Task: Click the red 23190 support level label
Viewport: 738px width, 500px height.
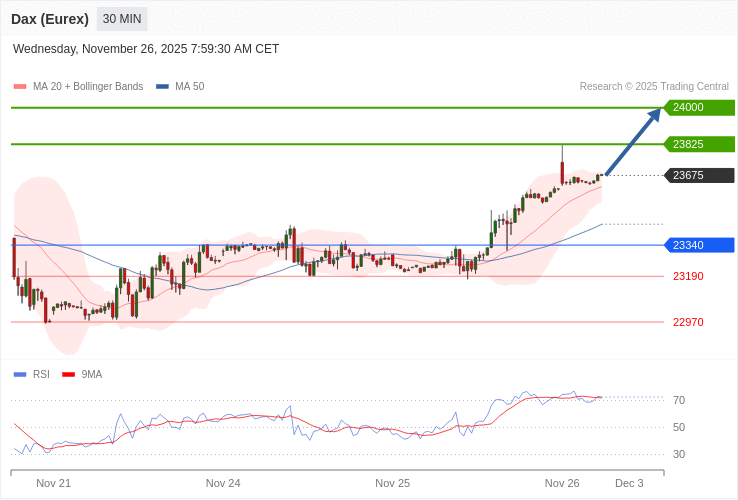Action: click(688, 276)
